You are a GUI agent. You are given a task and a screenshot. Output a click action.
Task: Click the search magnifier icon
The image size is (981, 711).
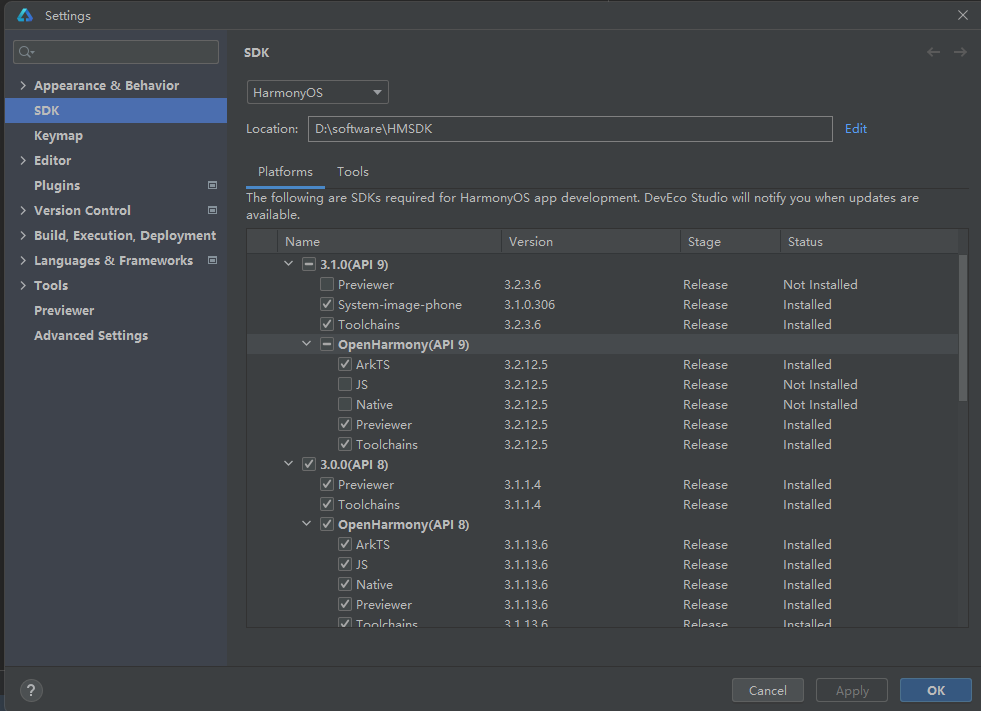coord(26,52)
